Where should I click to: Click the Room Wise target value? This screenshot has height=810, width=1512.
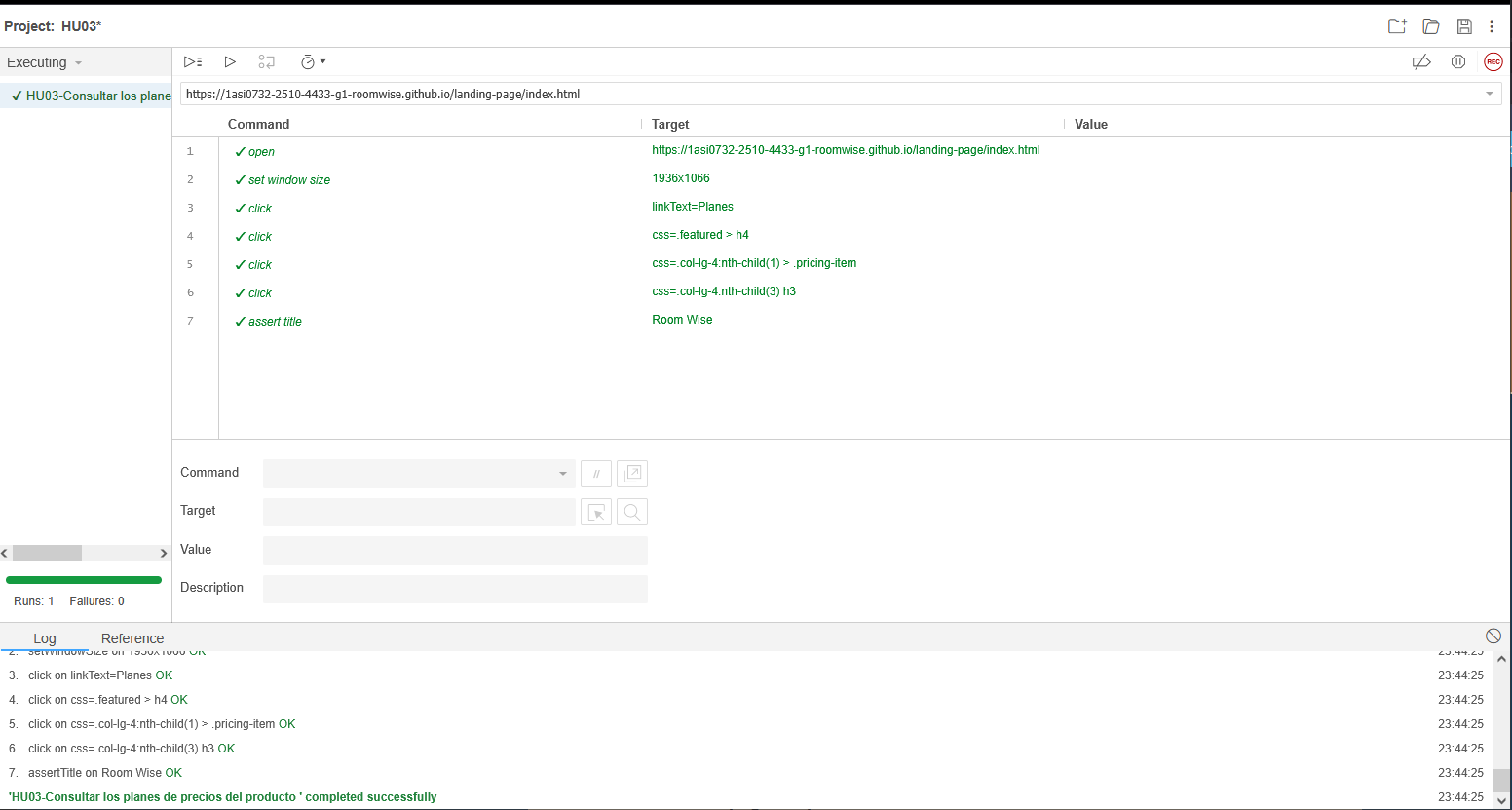pyautogui.click(x=682, y=320)
